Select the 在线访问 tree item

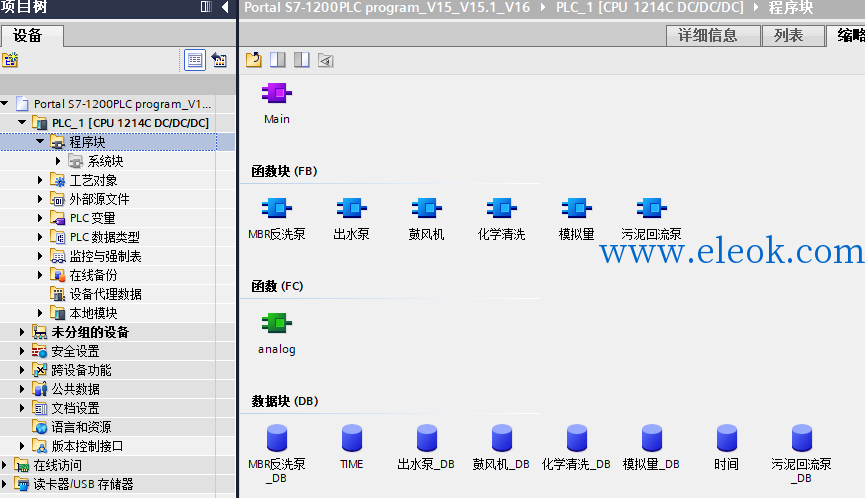[57, 465]
